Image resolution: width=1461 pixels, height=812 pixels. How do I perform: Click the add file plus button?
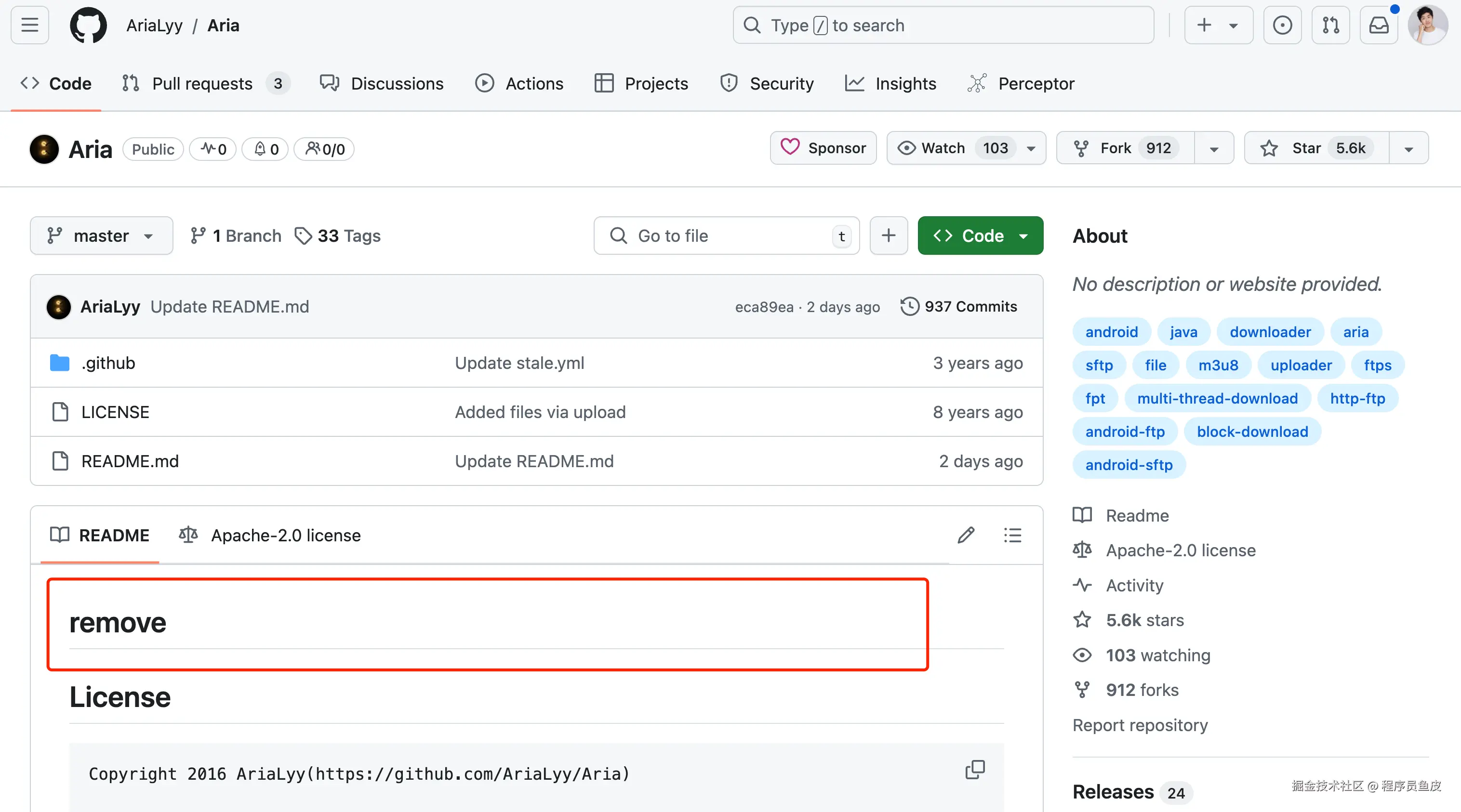pyautogui.click(x=888, y=236)
